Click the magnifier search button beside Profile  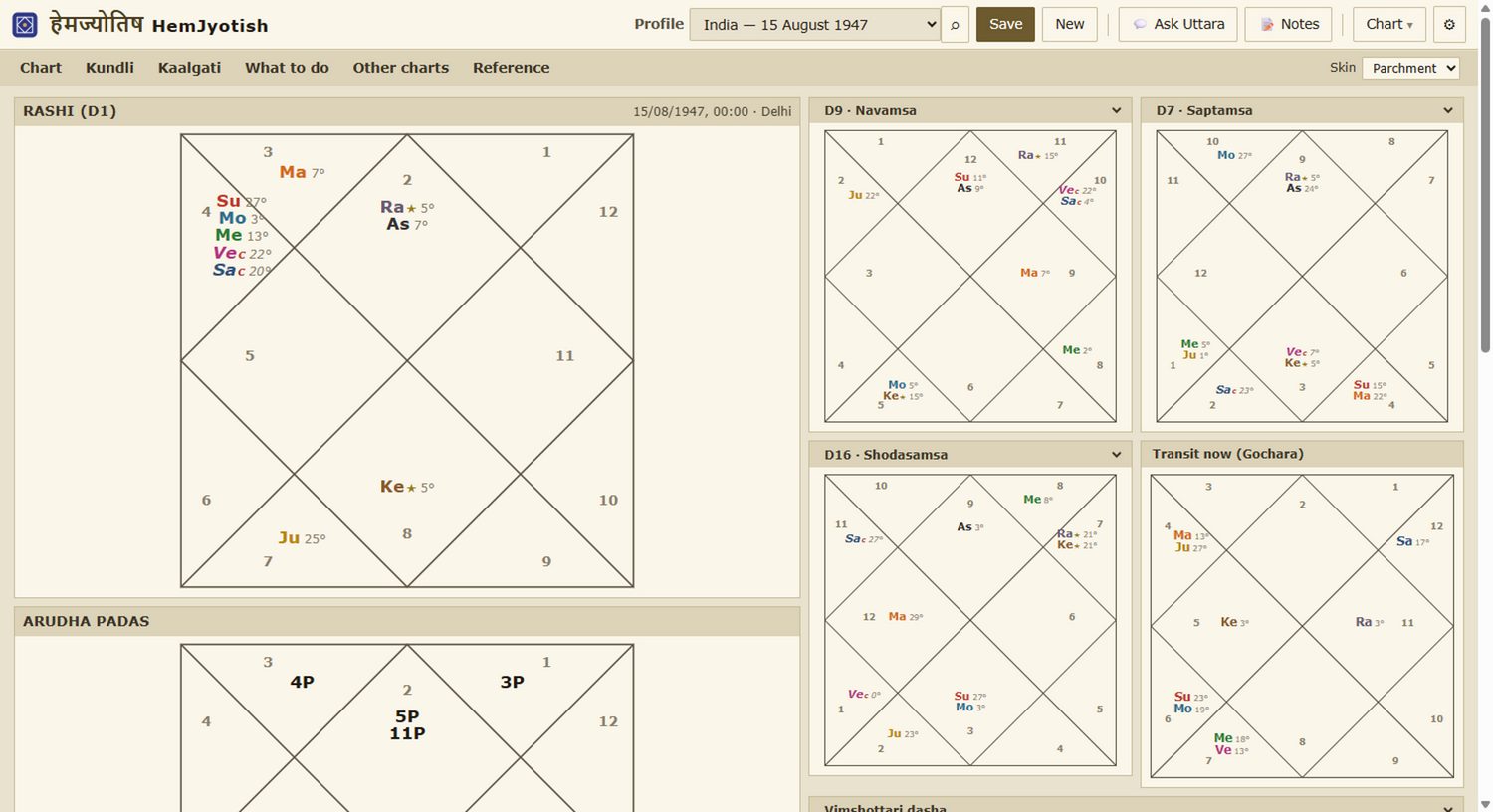(x=955, y=25)
